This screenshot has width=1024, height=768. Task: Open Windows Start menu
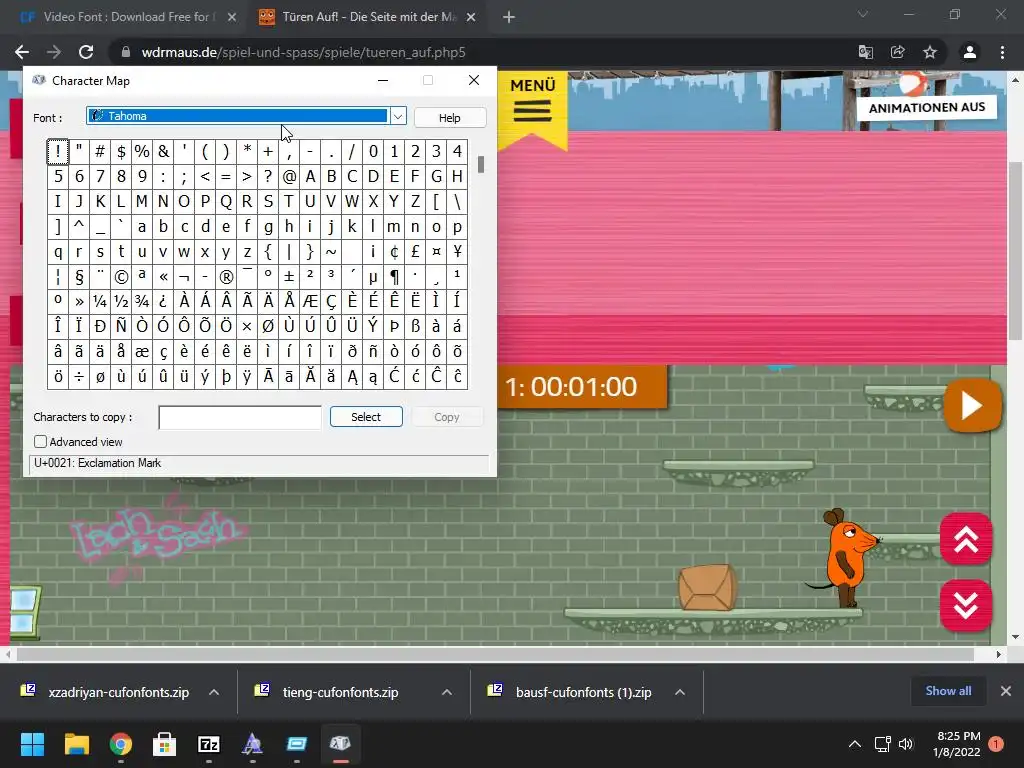point(32,744)
